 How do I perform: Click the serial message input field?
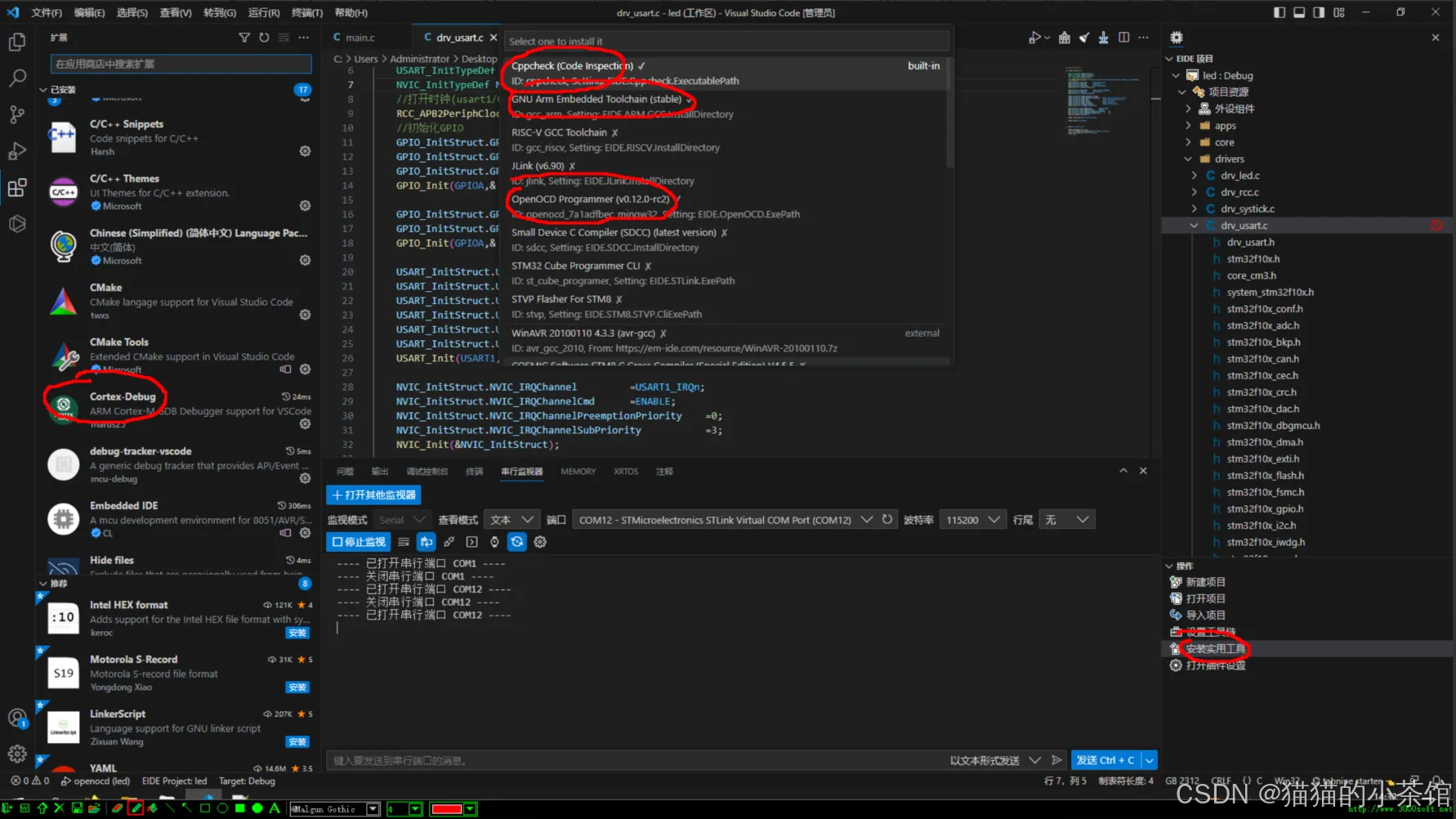click(x=636, y=760)
